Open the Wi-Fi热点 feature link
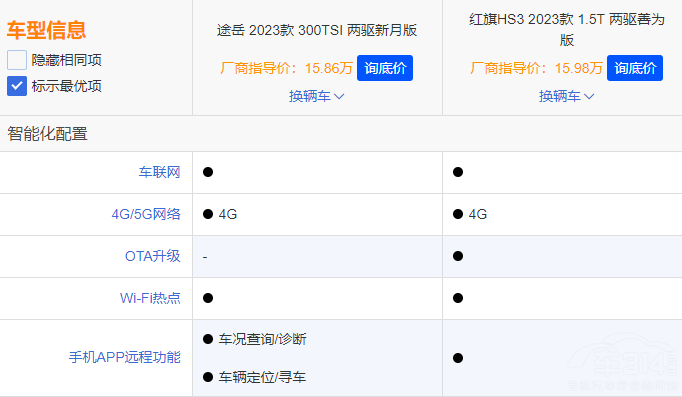This screenshot has width=682, height=397. (150, 298)
